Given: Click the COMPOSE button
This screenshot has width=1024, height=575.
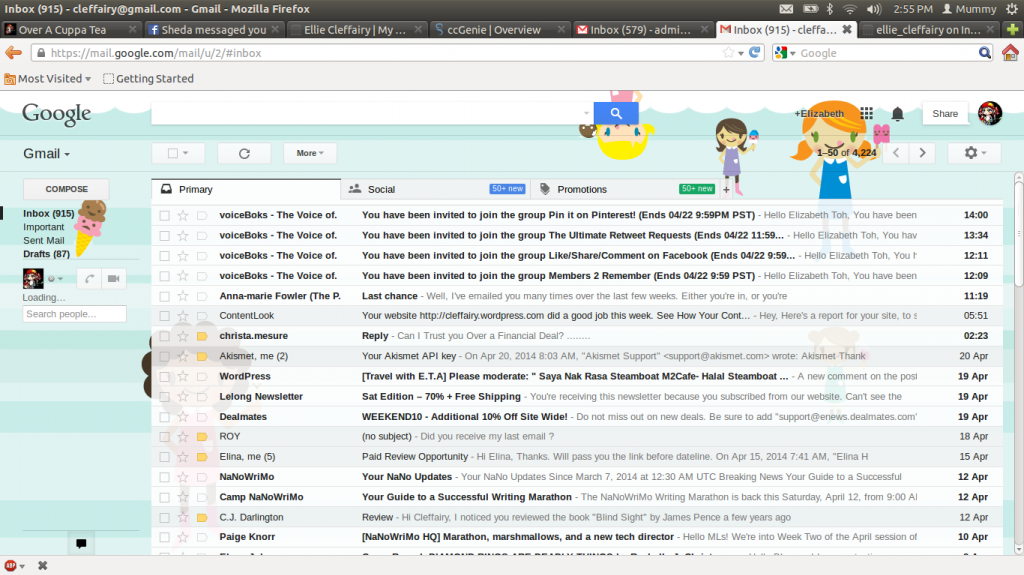Looking at the screenshot, I should point(66,189).
